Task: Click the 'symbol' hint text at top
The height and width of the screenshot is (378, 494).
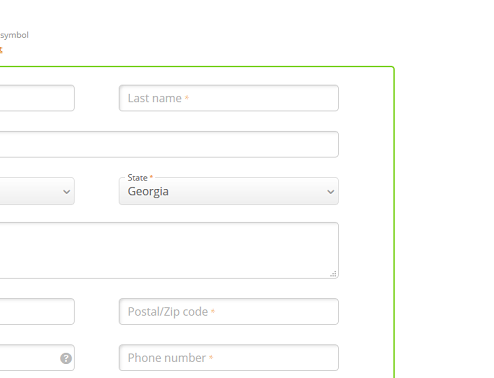Action: [14, 35]
